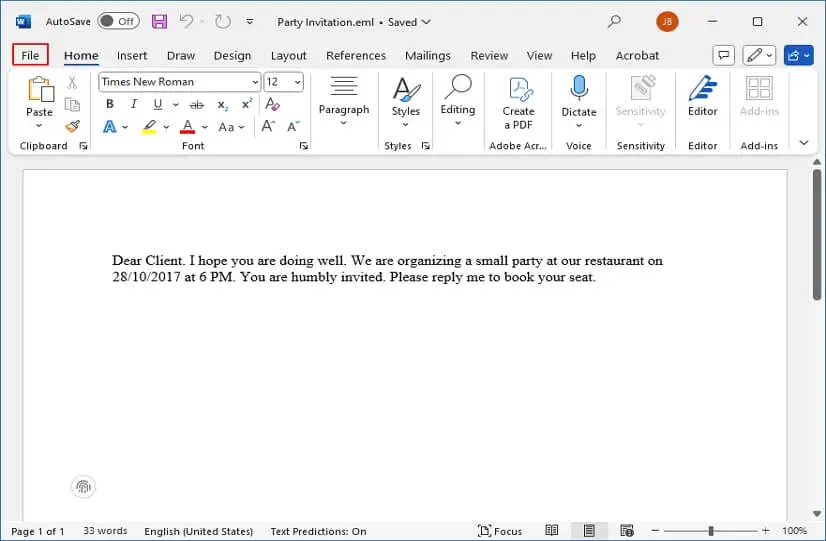Viewport: 826px width, 541px height.
Task: Toggle Italic formatting
Action: pyautogui.click(x=134, y=104)
